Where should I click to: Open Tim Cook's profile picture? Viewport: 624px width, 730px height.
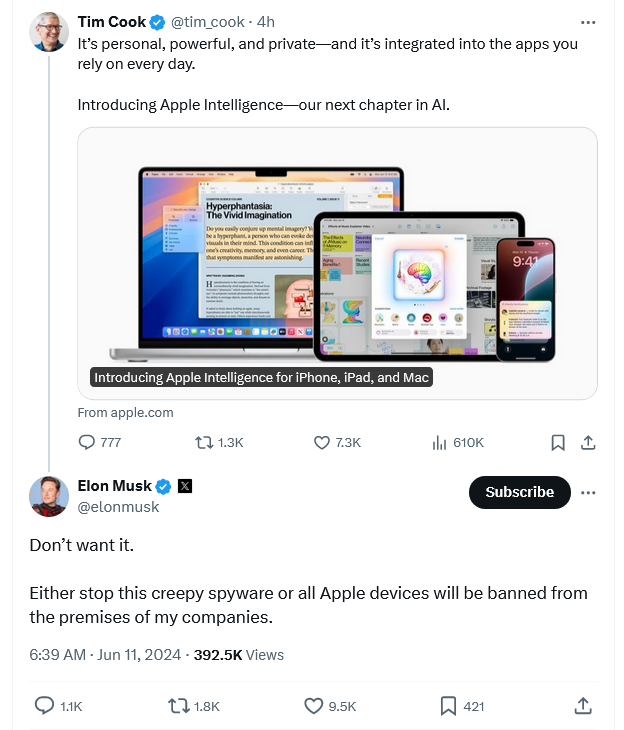(48, 33)
